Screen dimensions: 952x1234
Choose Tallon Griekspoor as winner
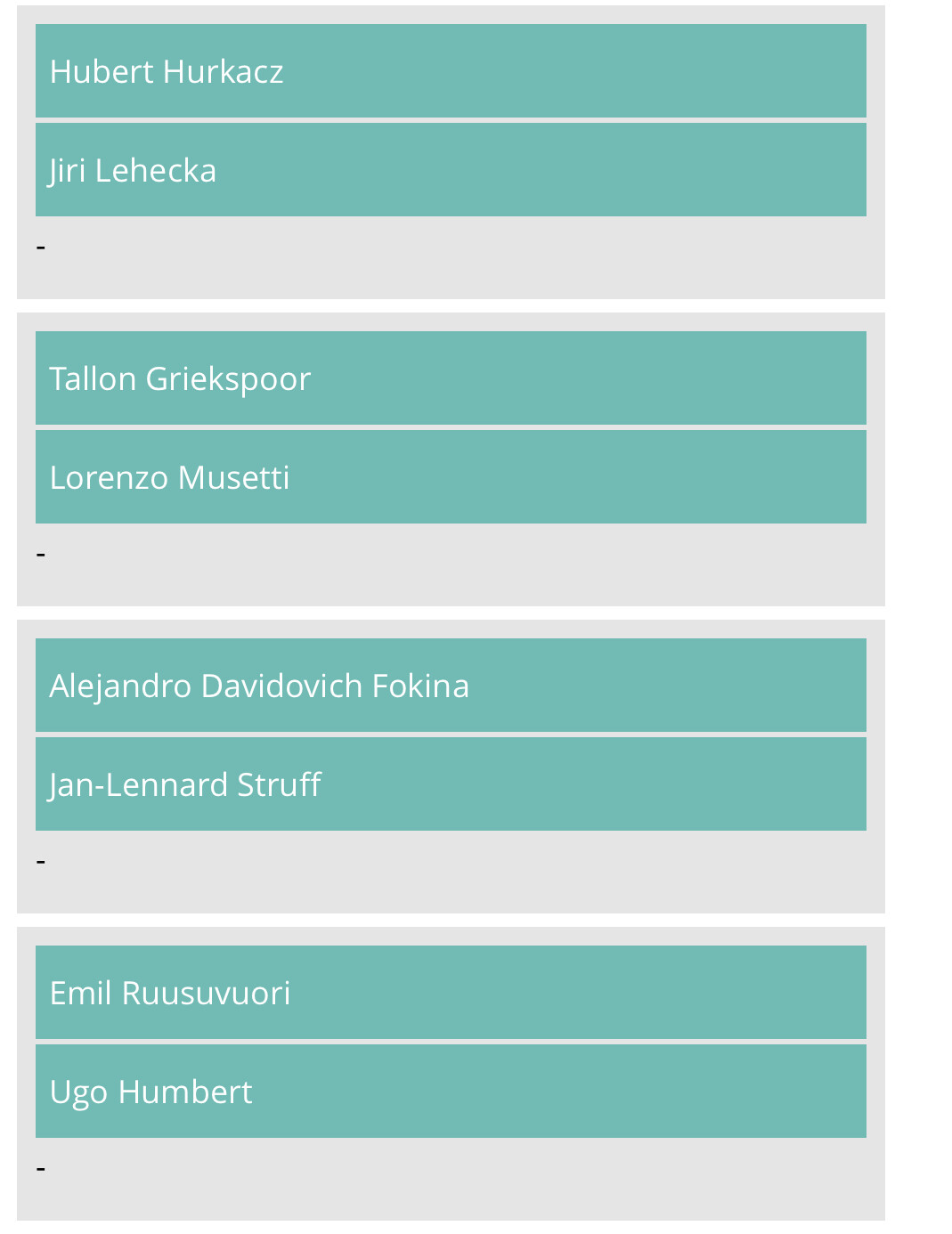451,378
